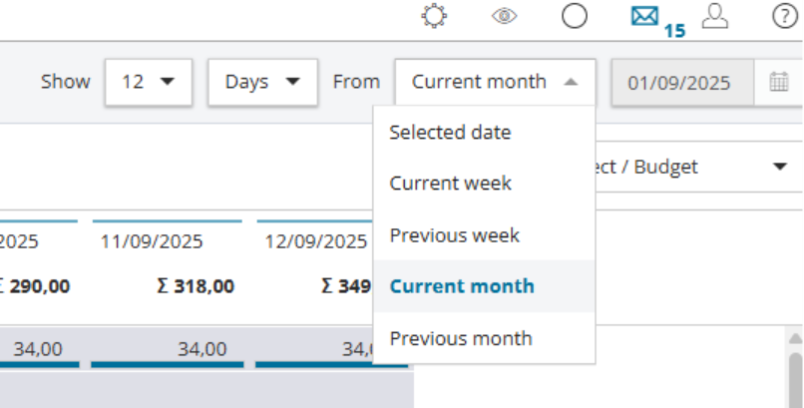The image size is (804, 408).
Task: Open messages envelope with 15 unread
Action: pyautogui.click(x=645, y=16)
